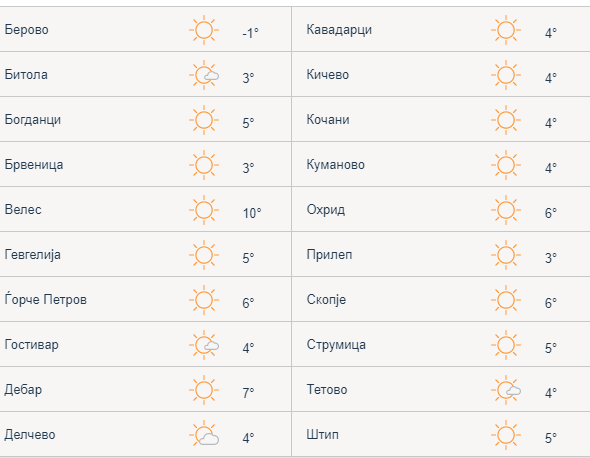Select the Струмица city name
Viewport: 590px width, 458px height.
pos(336,345)
